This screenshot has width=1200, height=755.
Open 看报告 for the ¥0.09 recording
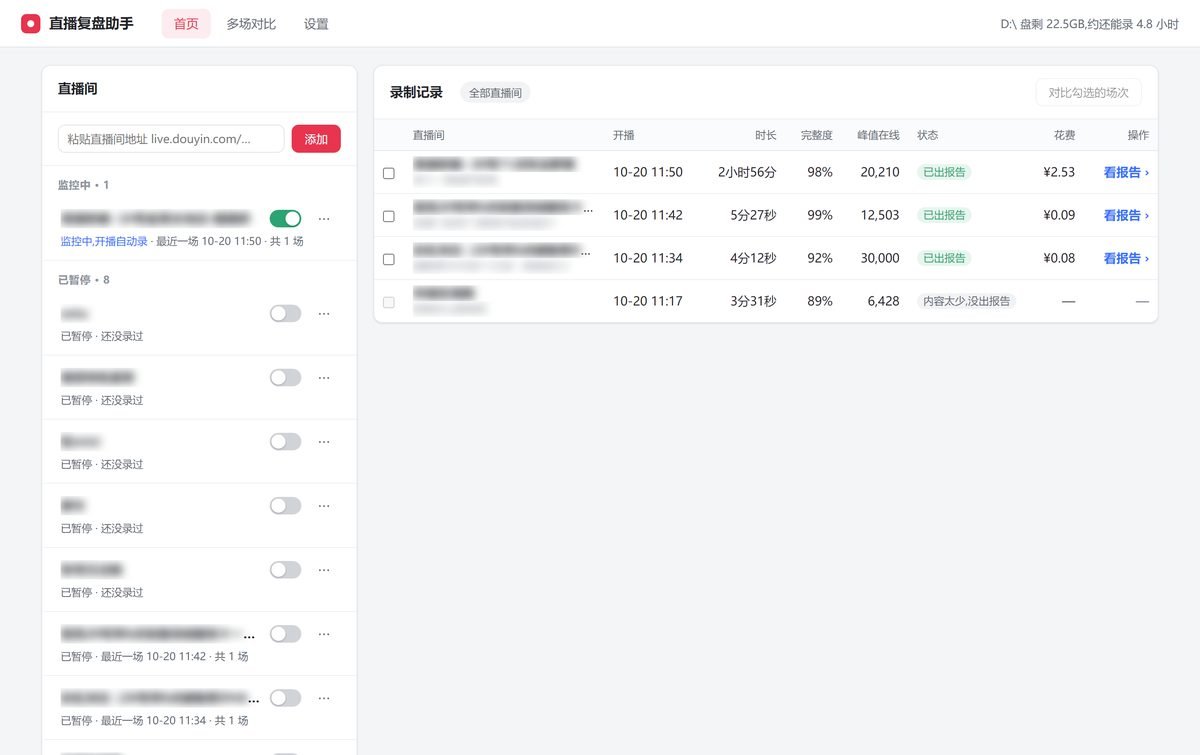(x=1126, y=215)
